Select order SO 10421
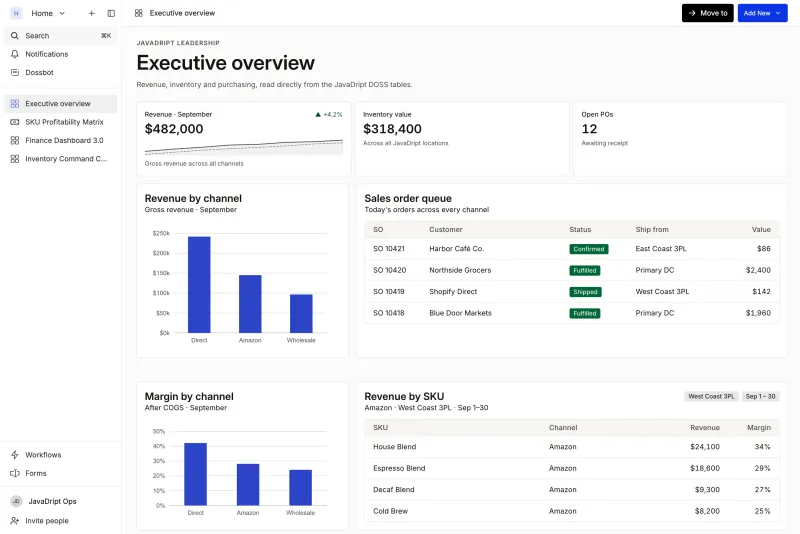800x534 pixels. coord(572,249)
